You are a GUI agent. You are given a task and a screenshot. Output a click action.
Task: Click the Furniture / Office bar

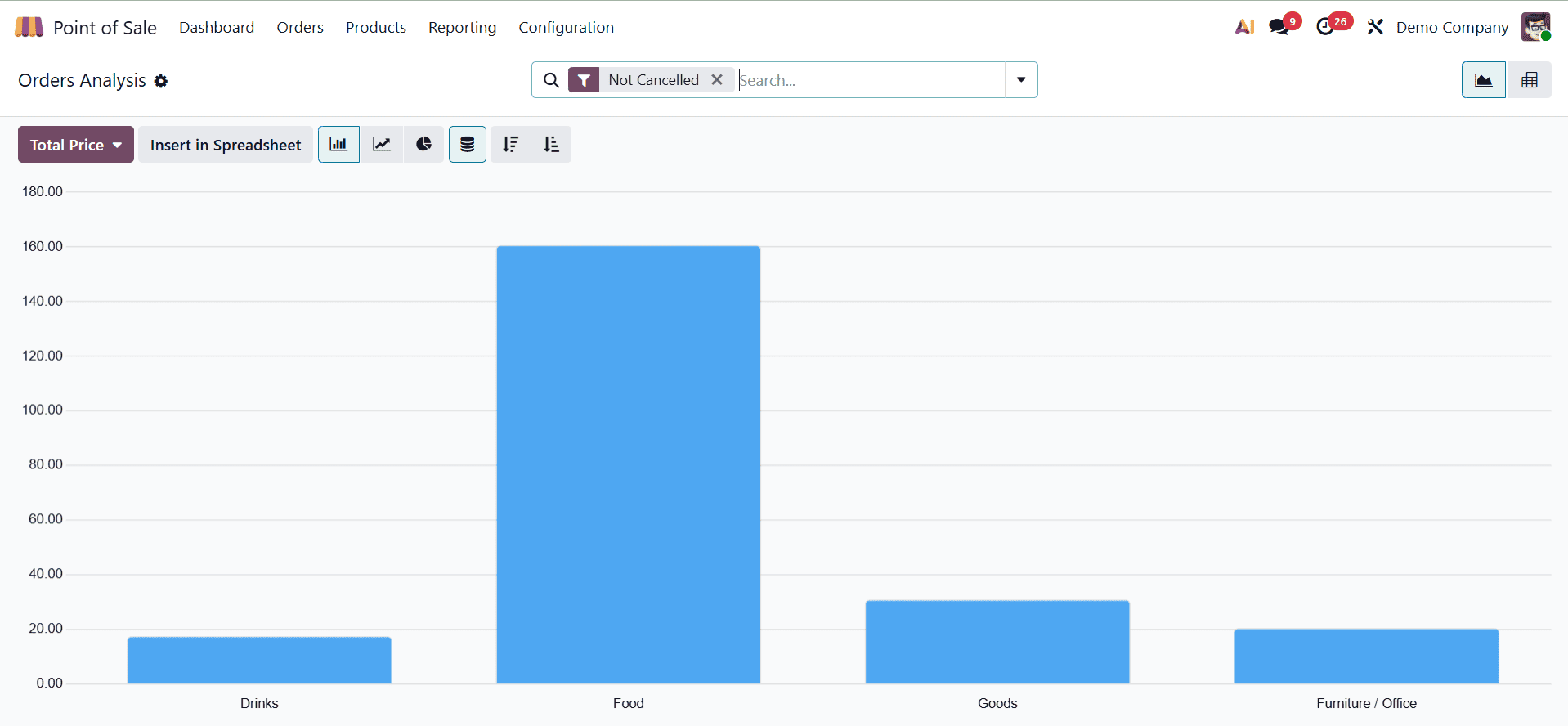click(x=1367, y=657)
